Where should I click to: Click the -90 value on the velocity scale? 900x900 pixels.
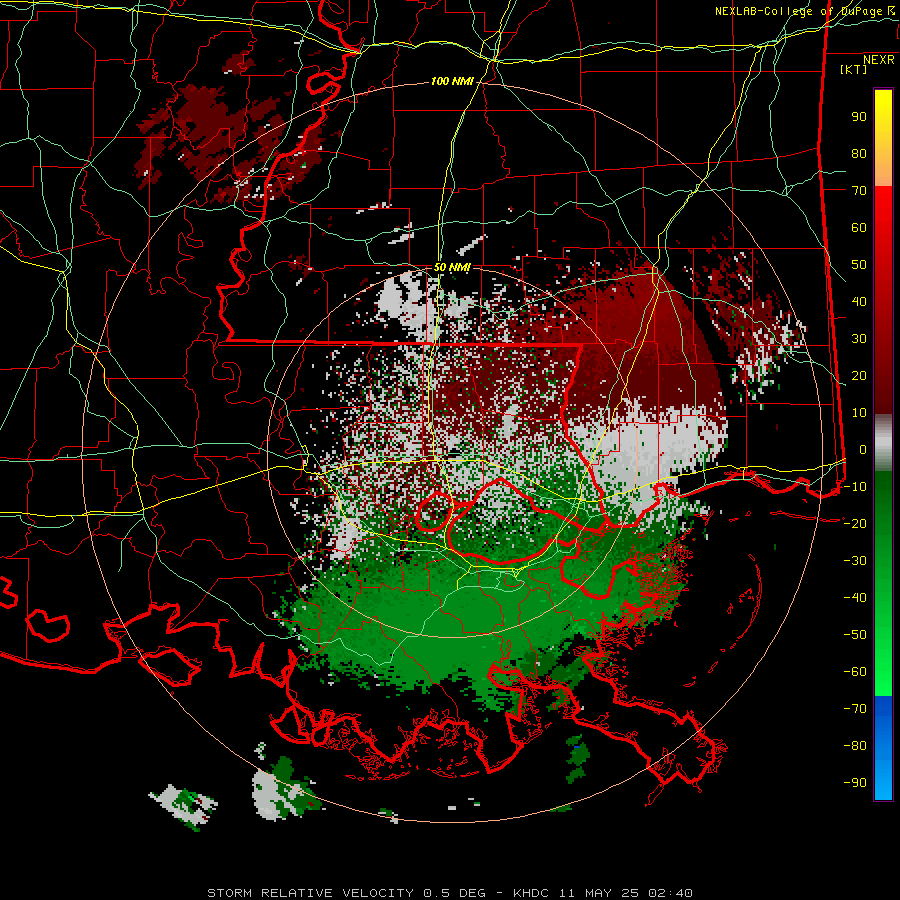coord(855,783)
